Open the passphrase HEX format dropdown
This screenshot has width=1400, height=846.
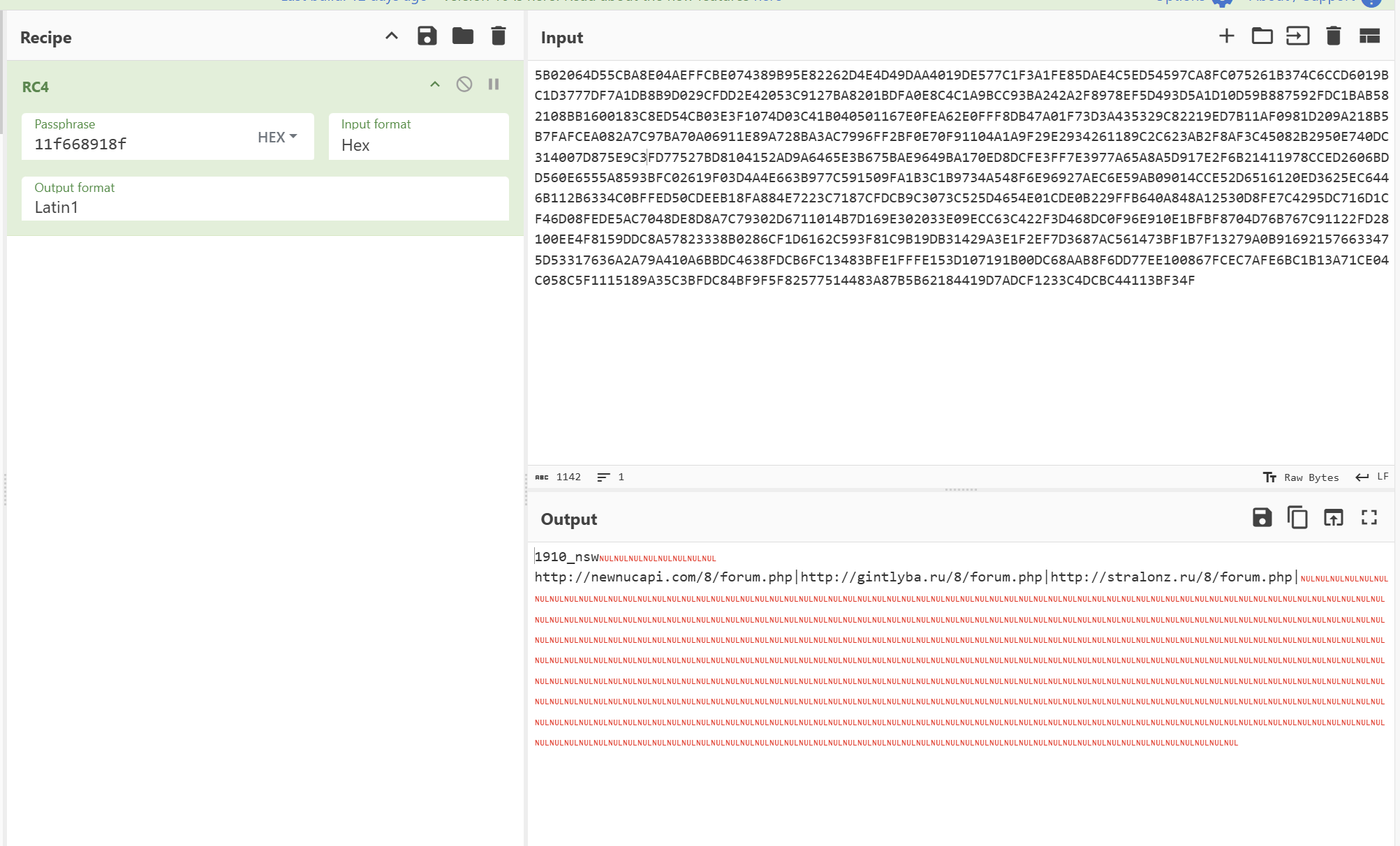click(x=277, y=138)
